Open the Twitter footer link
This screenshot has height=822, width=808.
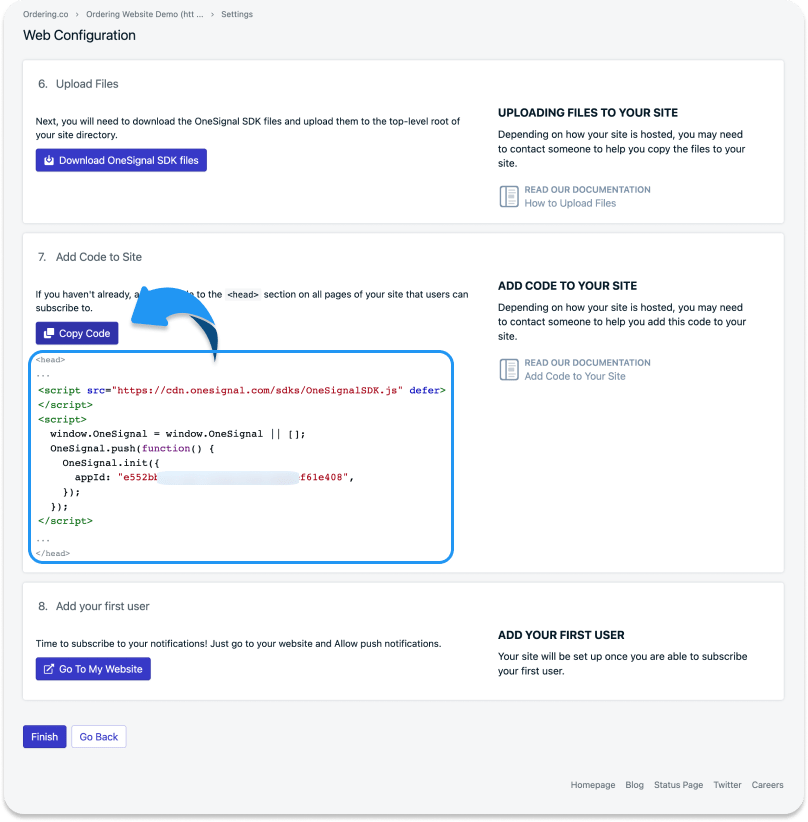727,785
